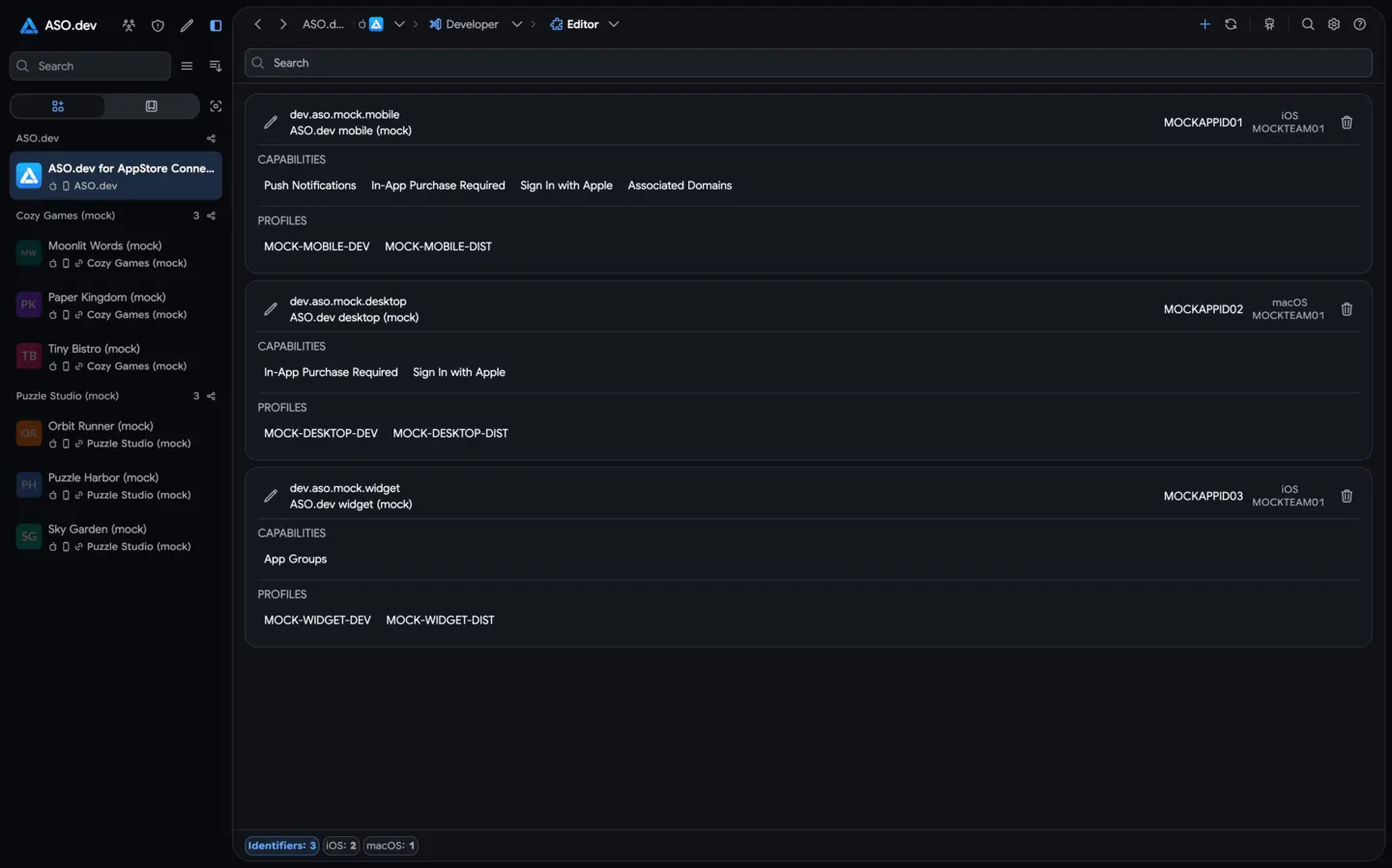The height and width of the screenshot is (868, 1392).
Task: Select ASO.dev for AppStore Connect app
Action: click(116, 176)
